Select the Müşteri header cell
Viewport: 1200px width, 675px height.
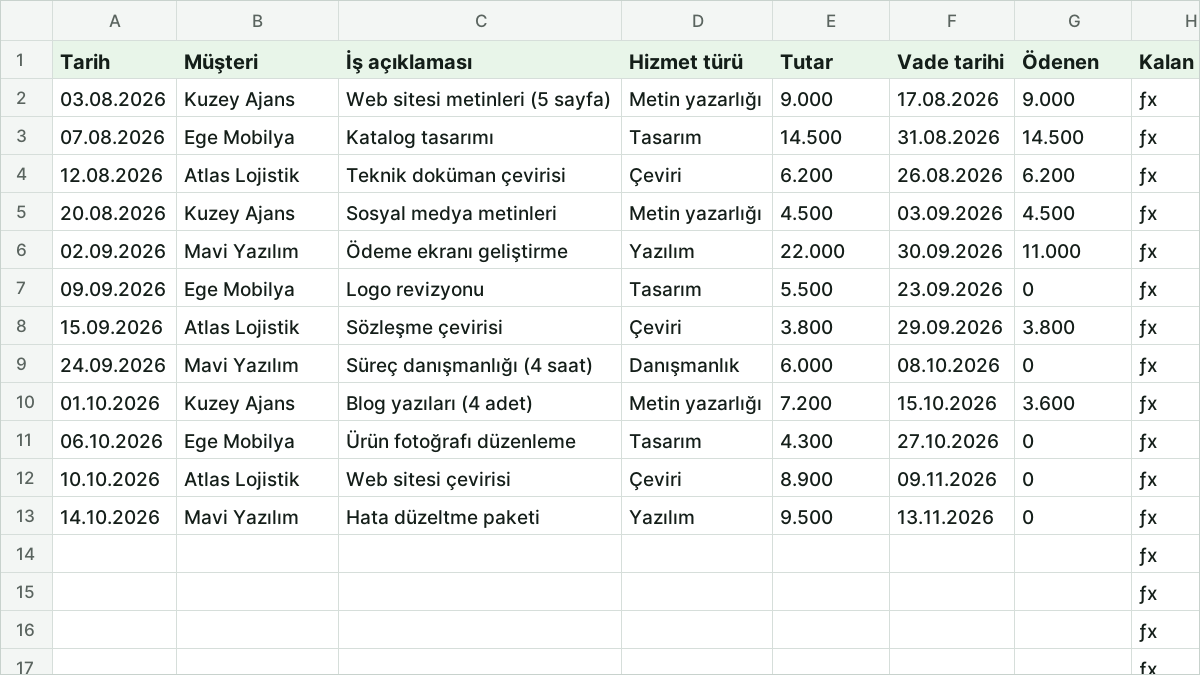tap(258, 61)
